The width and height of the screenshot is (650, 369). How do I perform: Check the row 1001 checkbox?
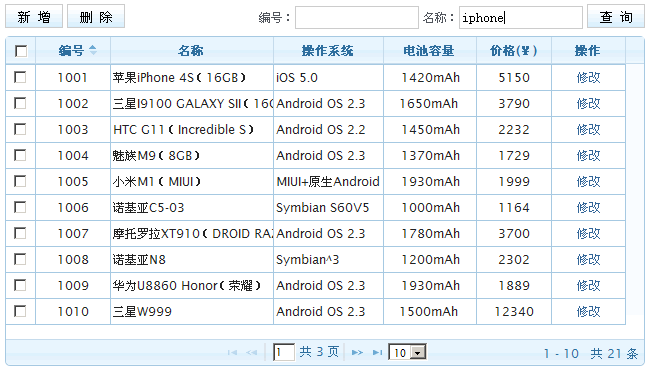coord(20,77)
